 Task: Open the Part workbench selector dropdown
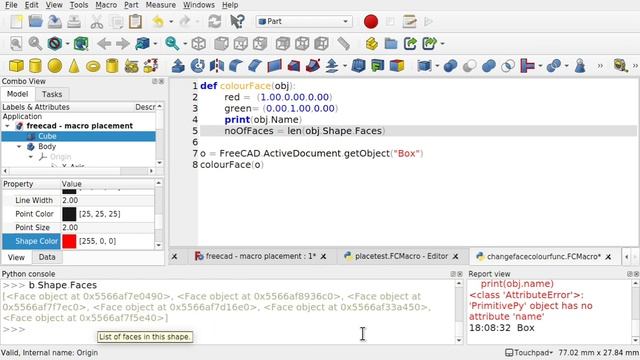pos(304,21)
